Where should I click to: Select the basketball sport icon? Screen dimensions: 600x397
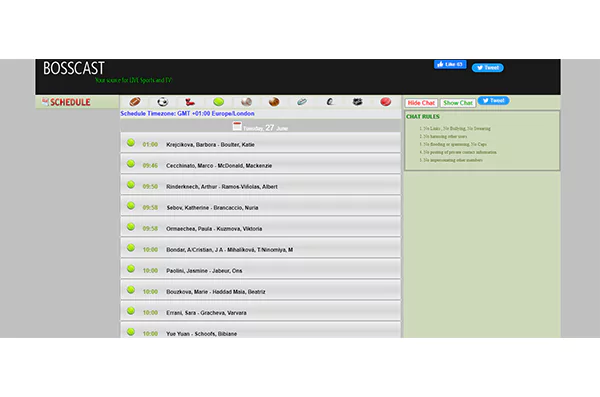click(x=274, y=102)
